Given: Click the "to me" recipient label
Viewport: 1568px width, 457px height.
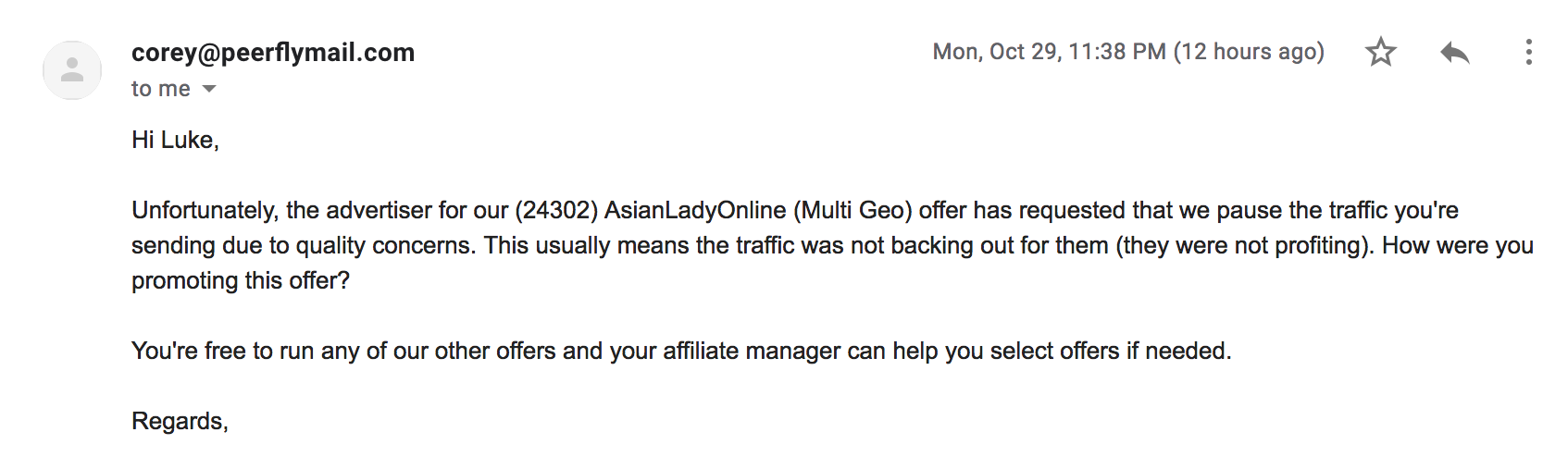Looking at the screenshot, I should point(160,89).
